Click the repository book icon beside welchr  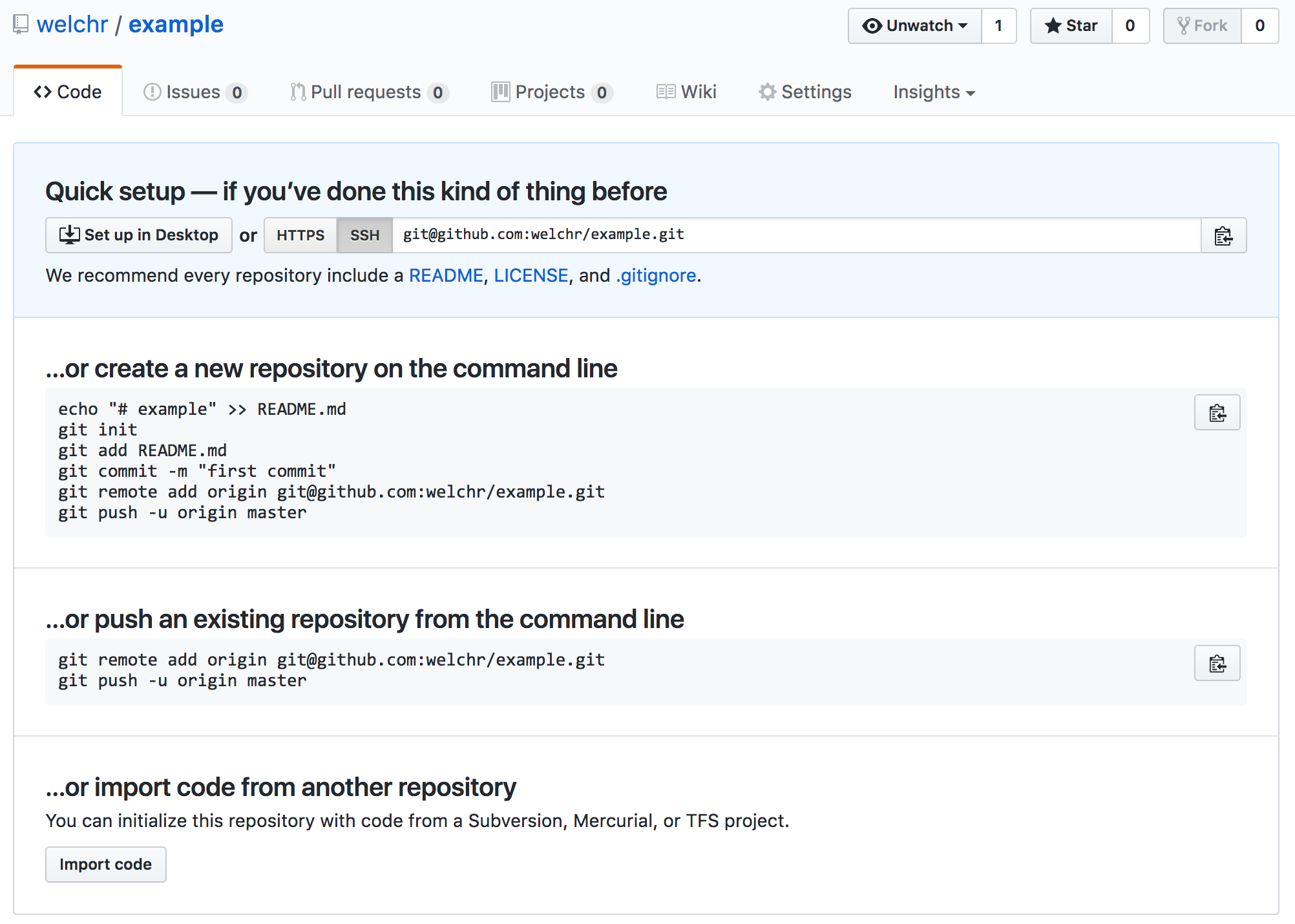(x=21, y=25)
